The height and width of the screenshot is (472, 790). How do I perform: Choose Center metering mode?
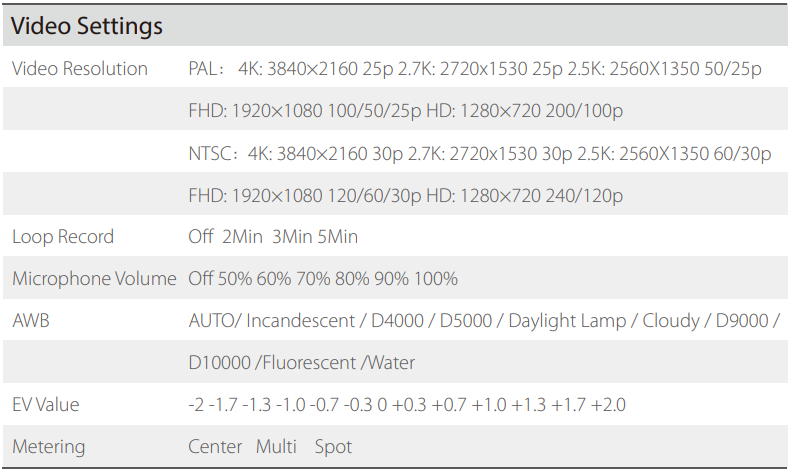pyautogui.click(x=215, y=447)
